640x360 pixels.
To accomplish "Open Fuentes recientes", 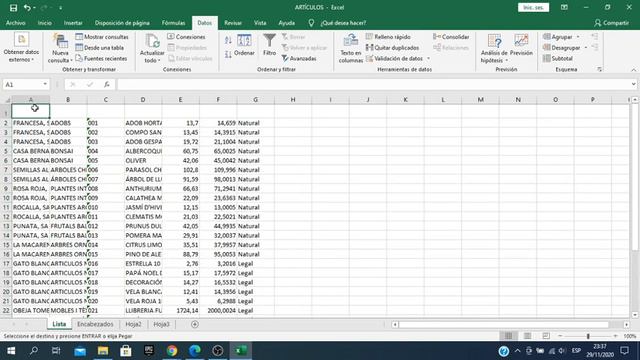I will [x=101, y=58].
